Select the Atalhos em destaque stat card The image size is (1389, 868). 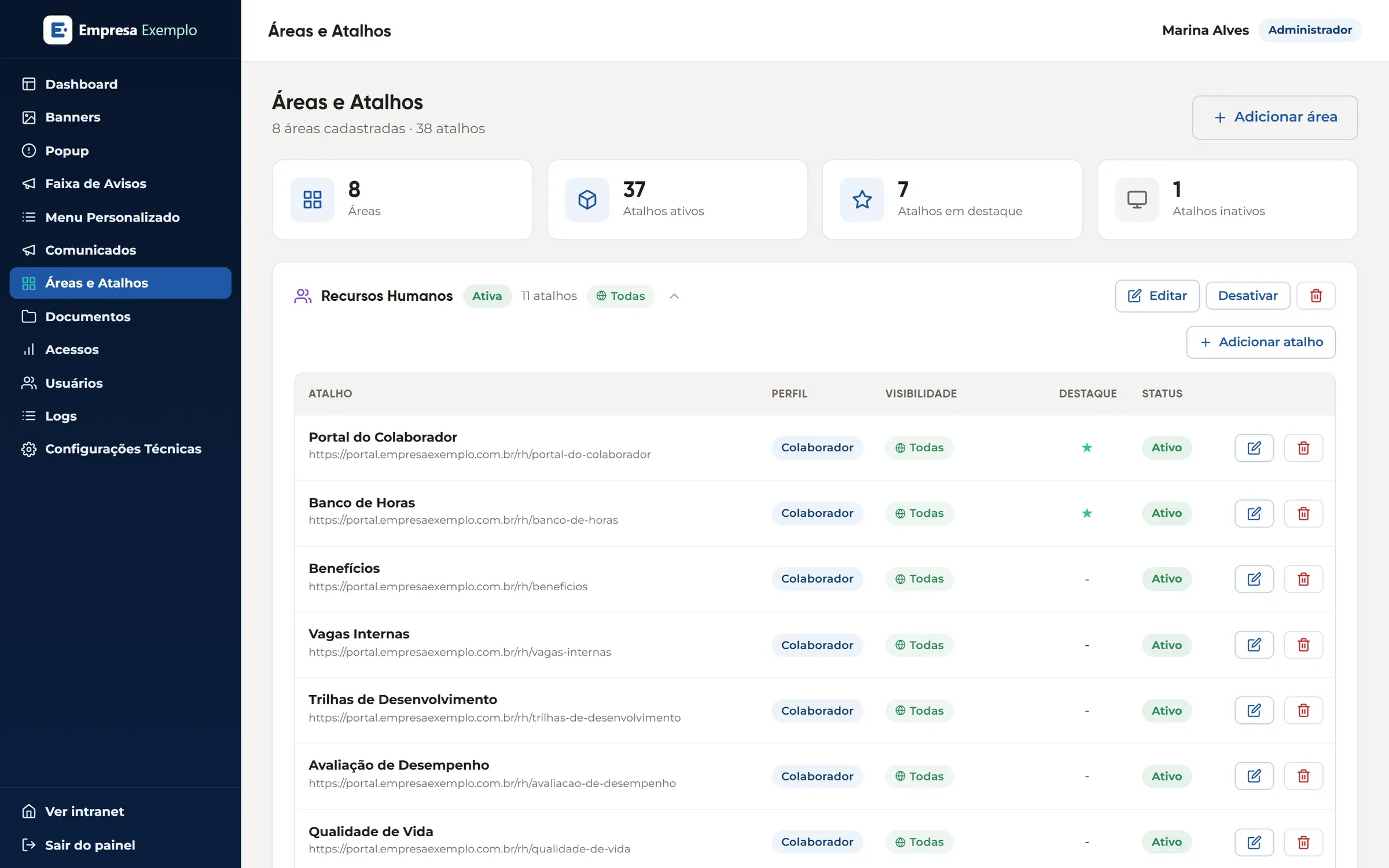(952, 200)
